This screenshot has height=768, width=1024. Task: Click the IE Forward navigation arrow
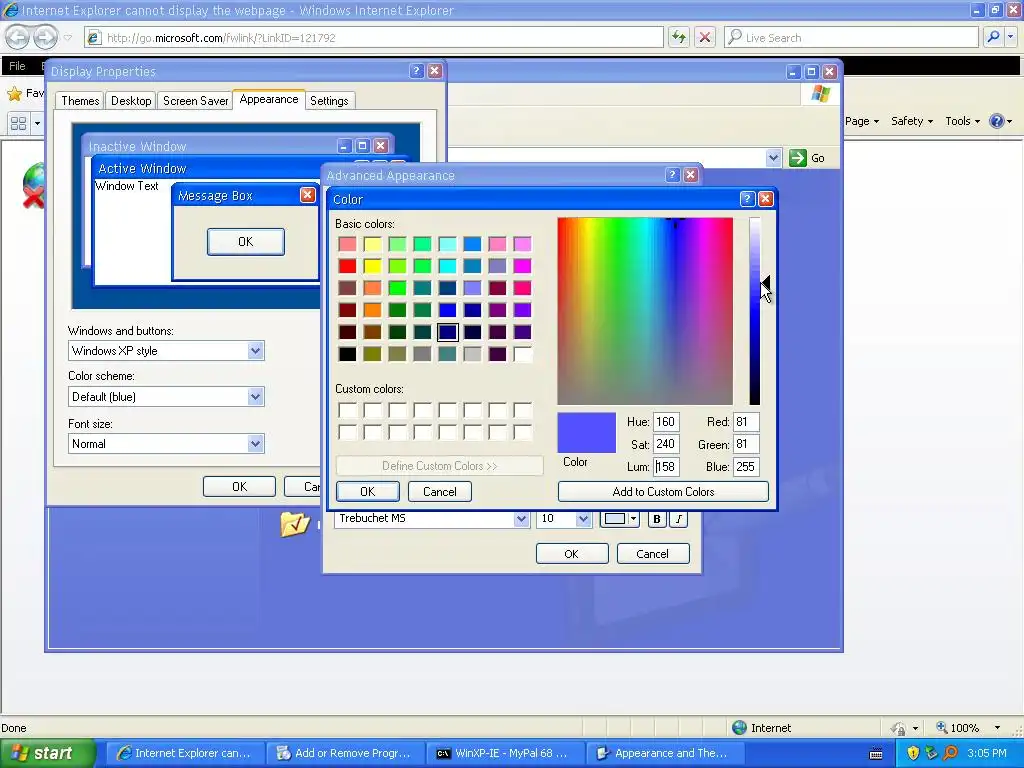pyautogui.click(x=45, y=37)
